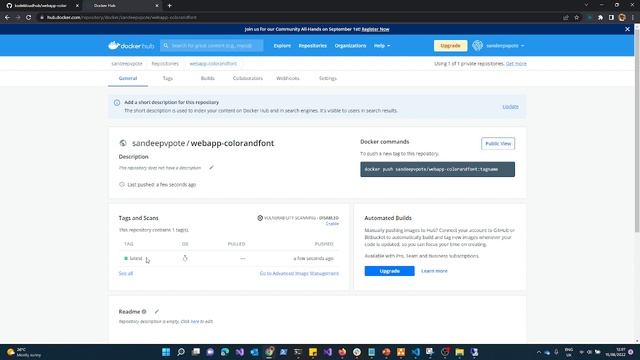
Task: Open the taskbar search icon
Action: [181, 352]
